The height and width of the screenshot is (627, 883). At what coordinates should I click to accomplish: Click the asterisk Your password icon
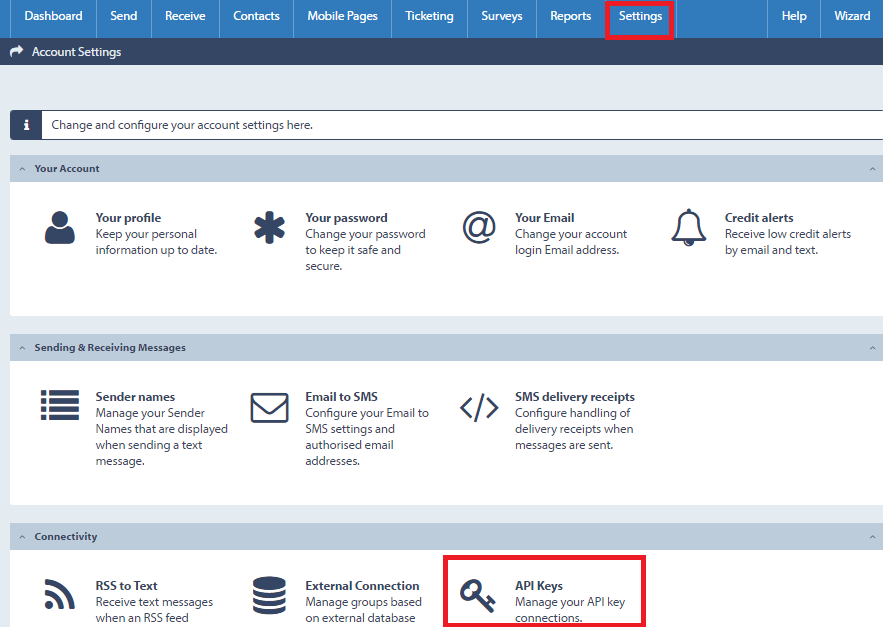tap(269, 228)
